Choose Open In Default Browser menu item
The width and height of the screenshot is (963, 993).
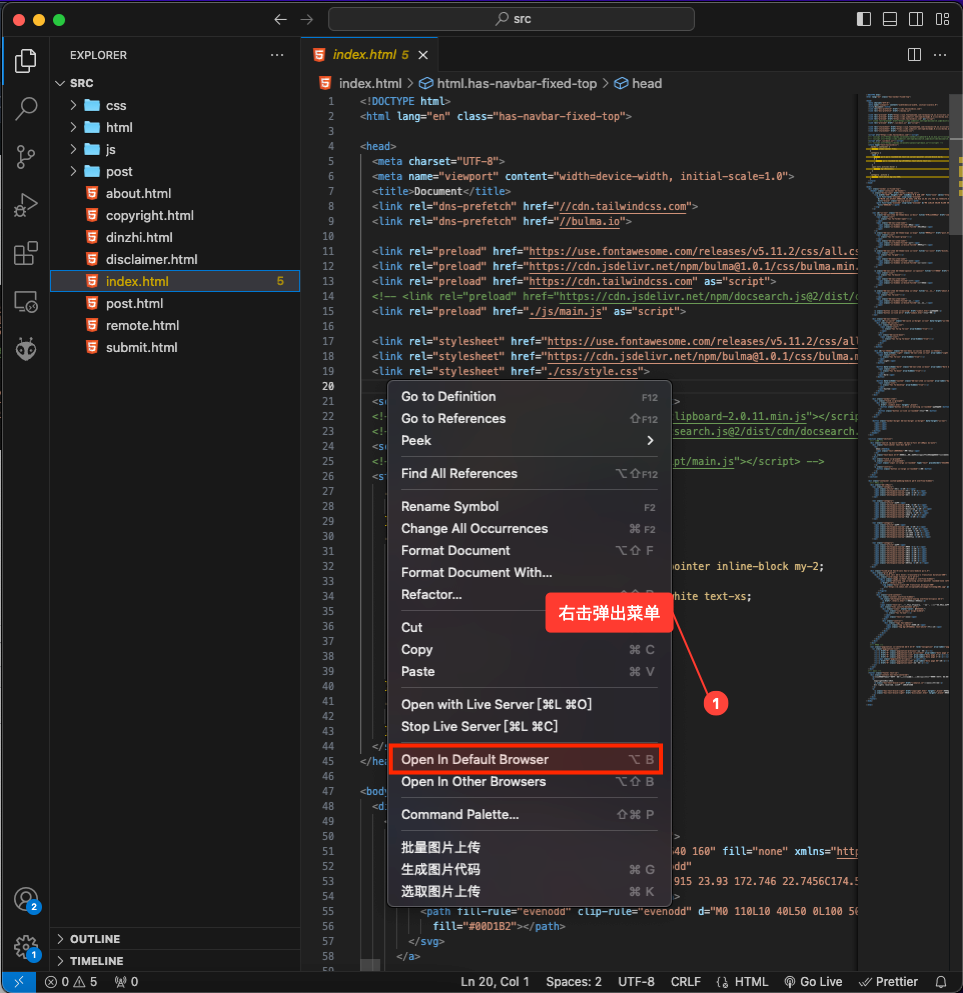[x=474, y=760]
